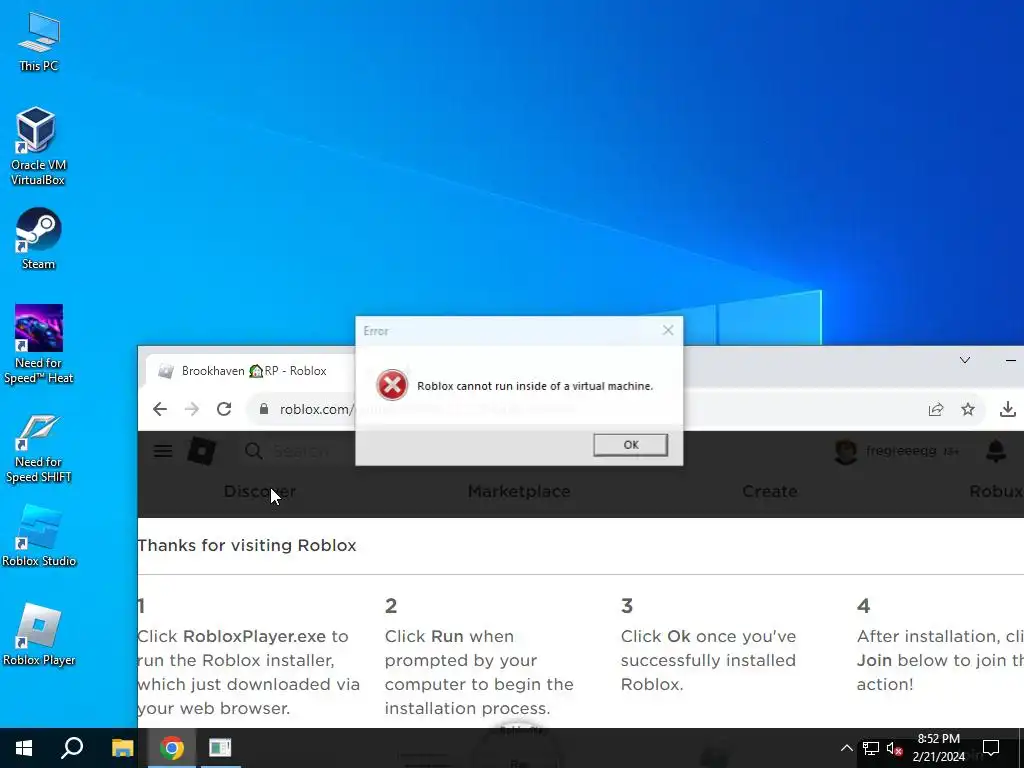This screenshot has height=768, width=1024.
Task: Click OK in the Error dialog
Action: (x=630, y=445)
